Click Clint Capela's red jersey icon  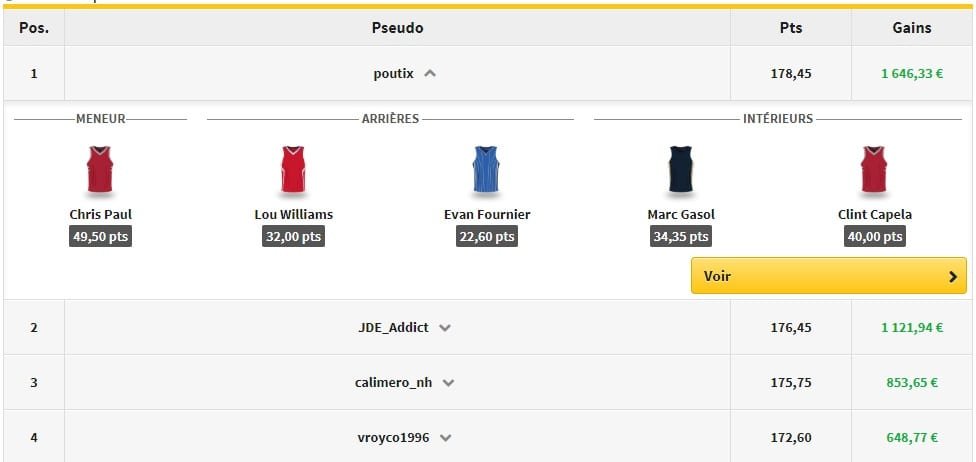click(x=874, y=170)
